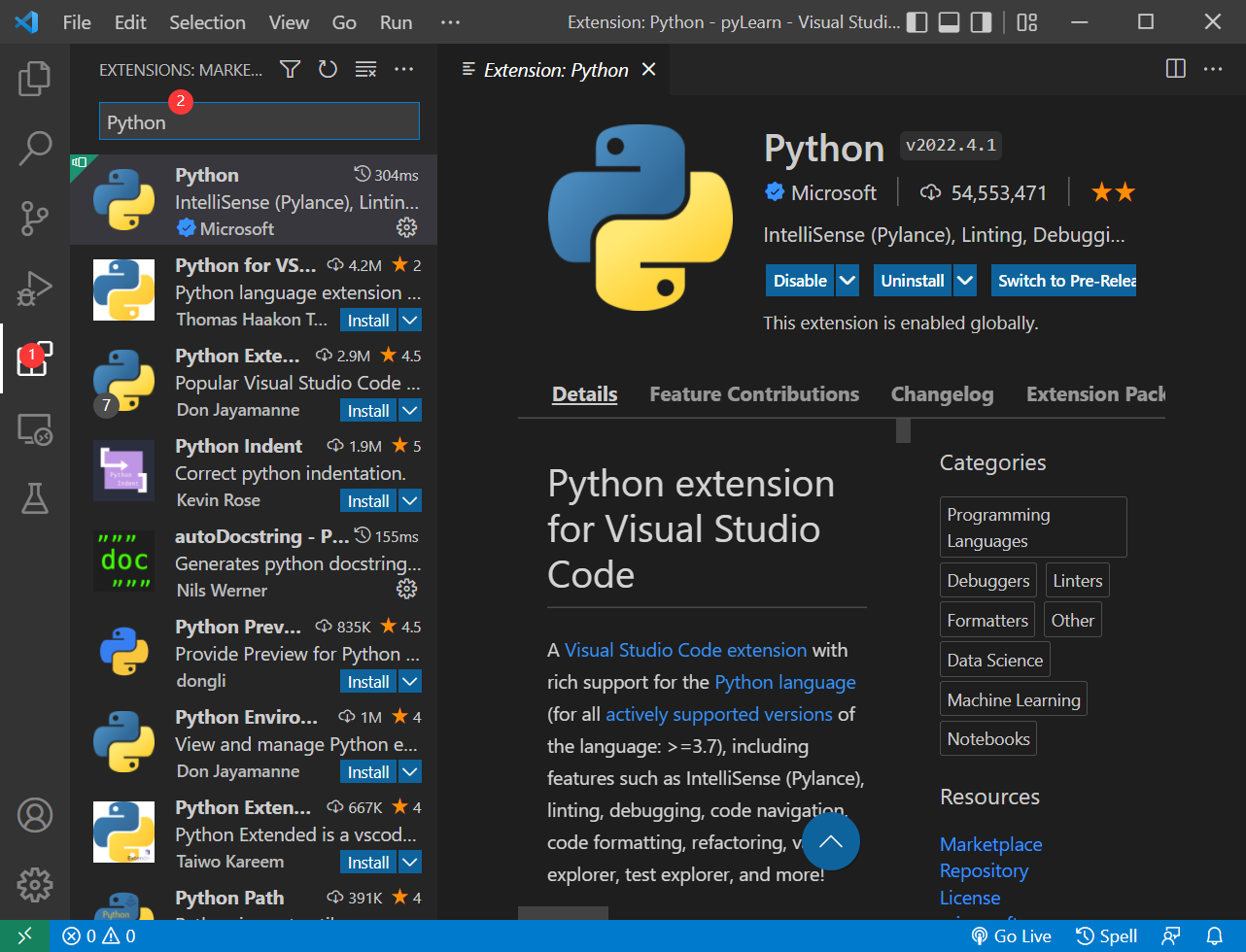This screenshot has width=1246, height=952.
Task: Select the Machine Learning category tag
Action: 1014,700
